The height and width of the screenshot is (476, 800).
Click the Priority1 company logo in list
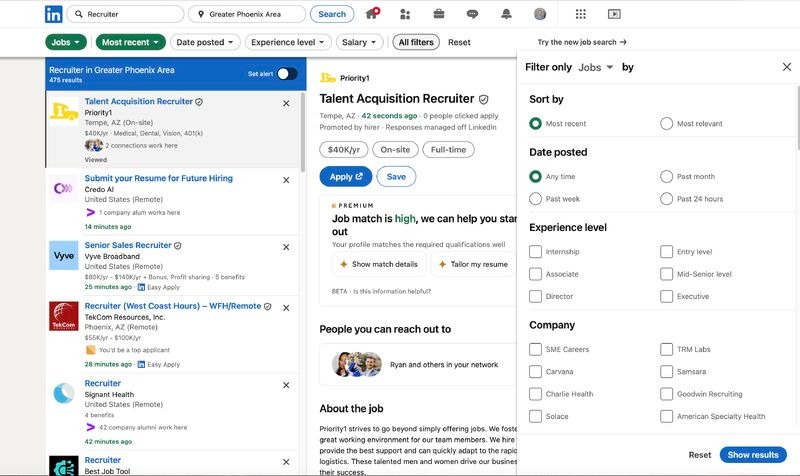pyautogui.click(x=64, y=112)
